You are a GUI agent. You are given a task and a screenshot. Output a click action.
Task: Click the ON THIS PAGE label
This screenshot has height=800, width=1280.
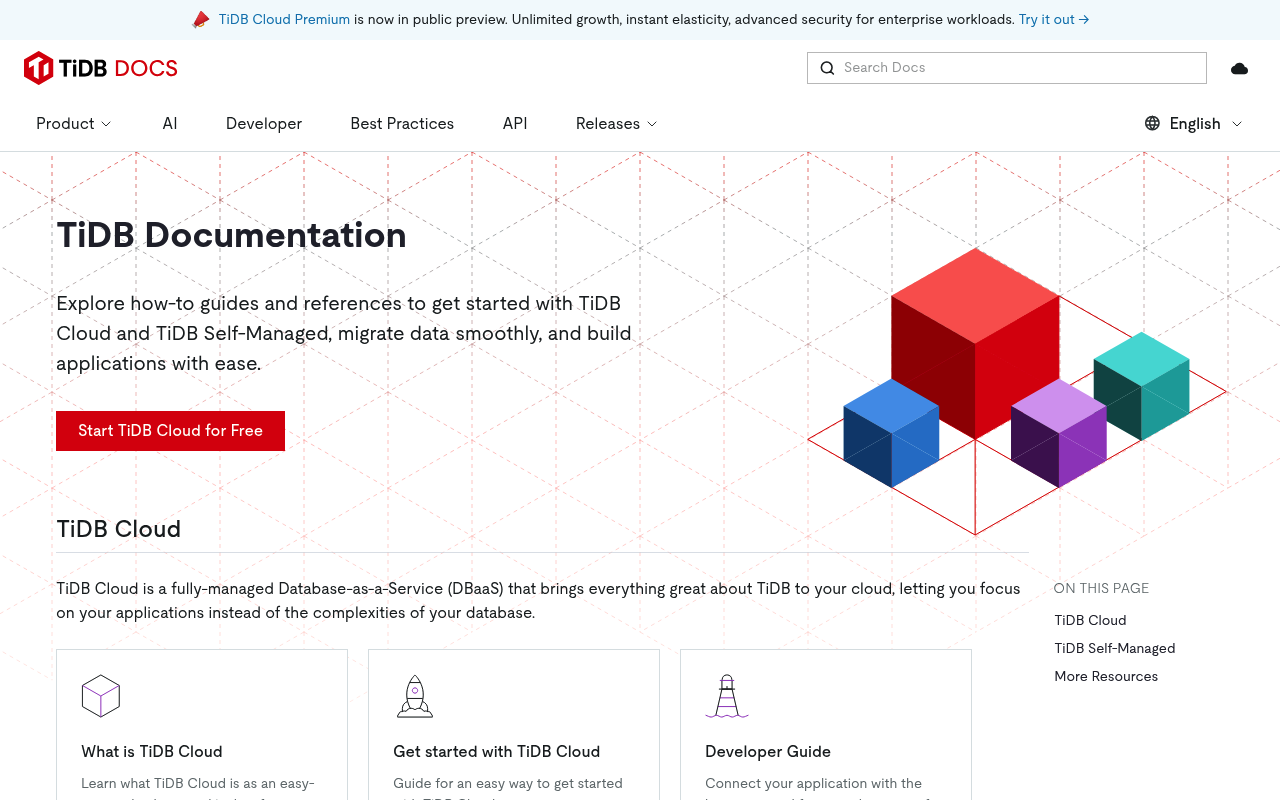click(1101, 588)
